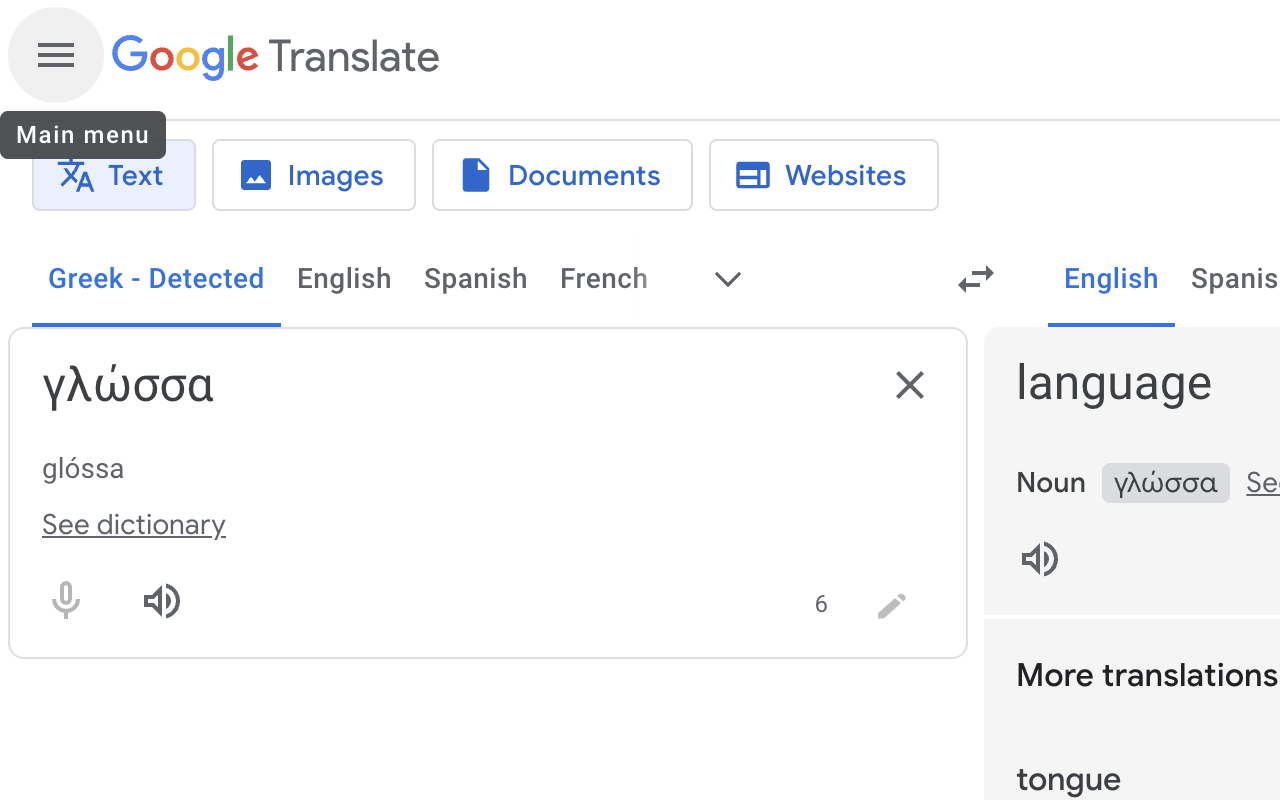The height and width of the screenshot is (800, 1280).
Task: Click the character count 6
Action: pyautogui.click(x=821, y=604)
